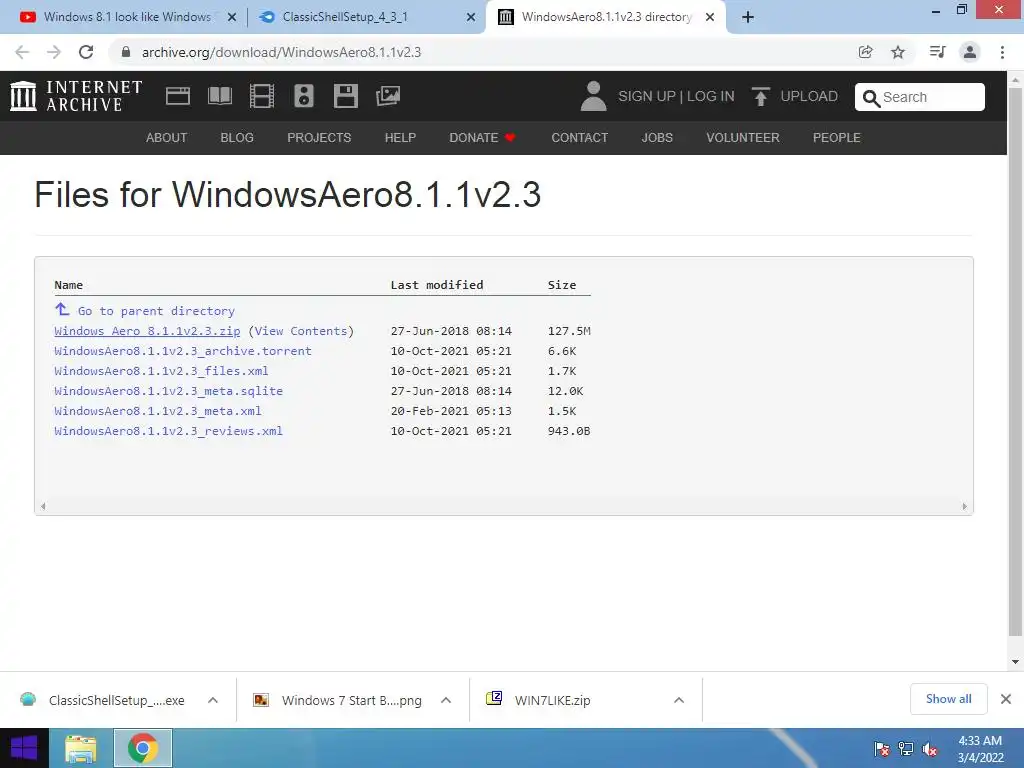This screenshot has height=768, width=1024.
Task: Open the VOLUNTEER menu item
Action: [x=743, y=138]
